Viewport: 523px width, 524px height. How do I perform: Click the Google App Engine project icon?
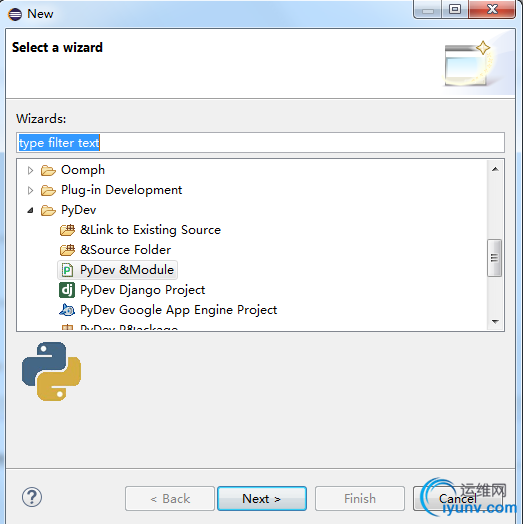[x=67, y=310]
